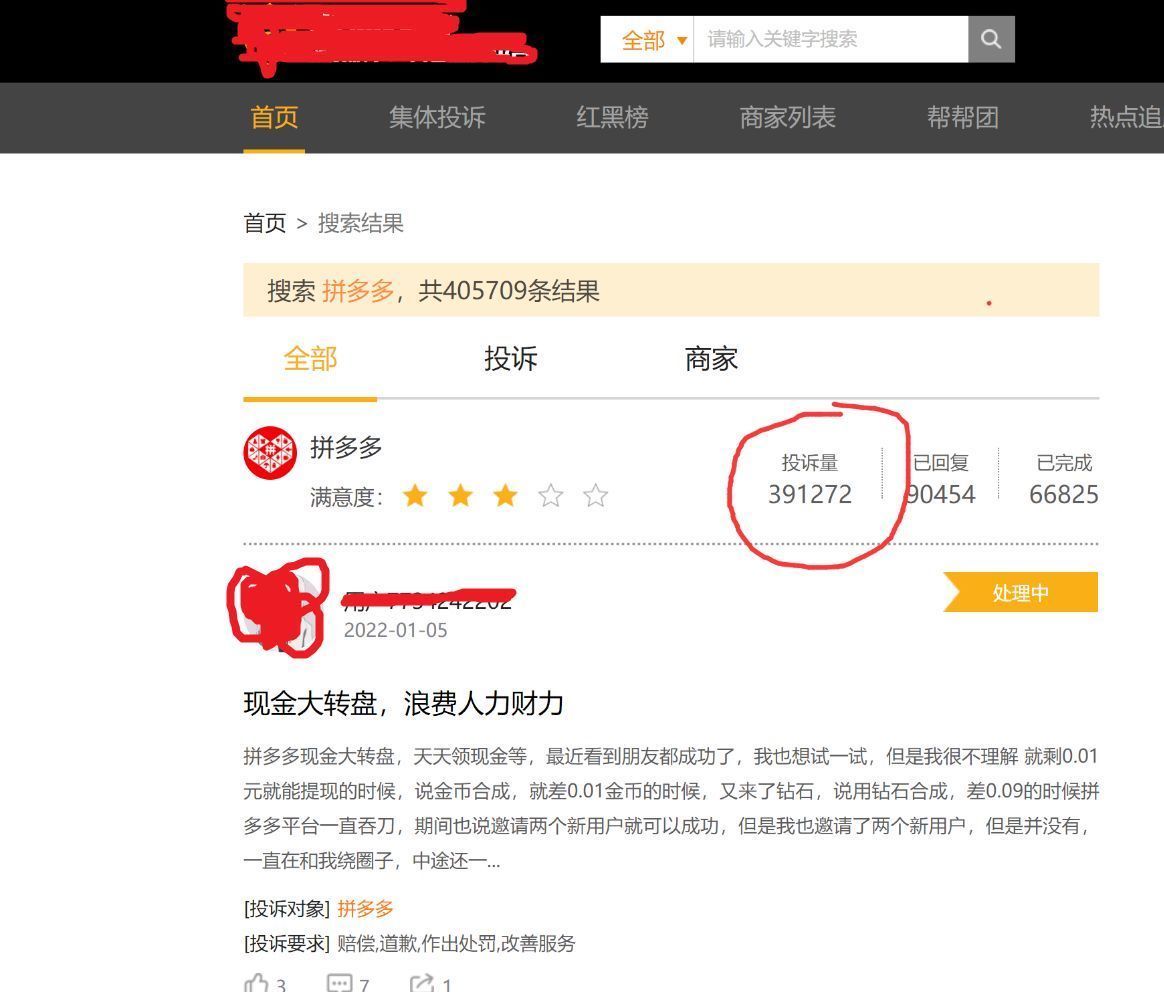Open the 热点追 navigation item
1164x992 pixels.
pyautogui.click(x=1125, y=117)
